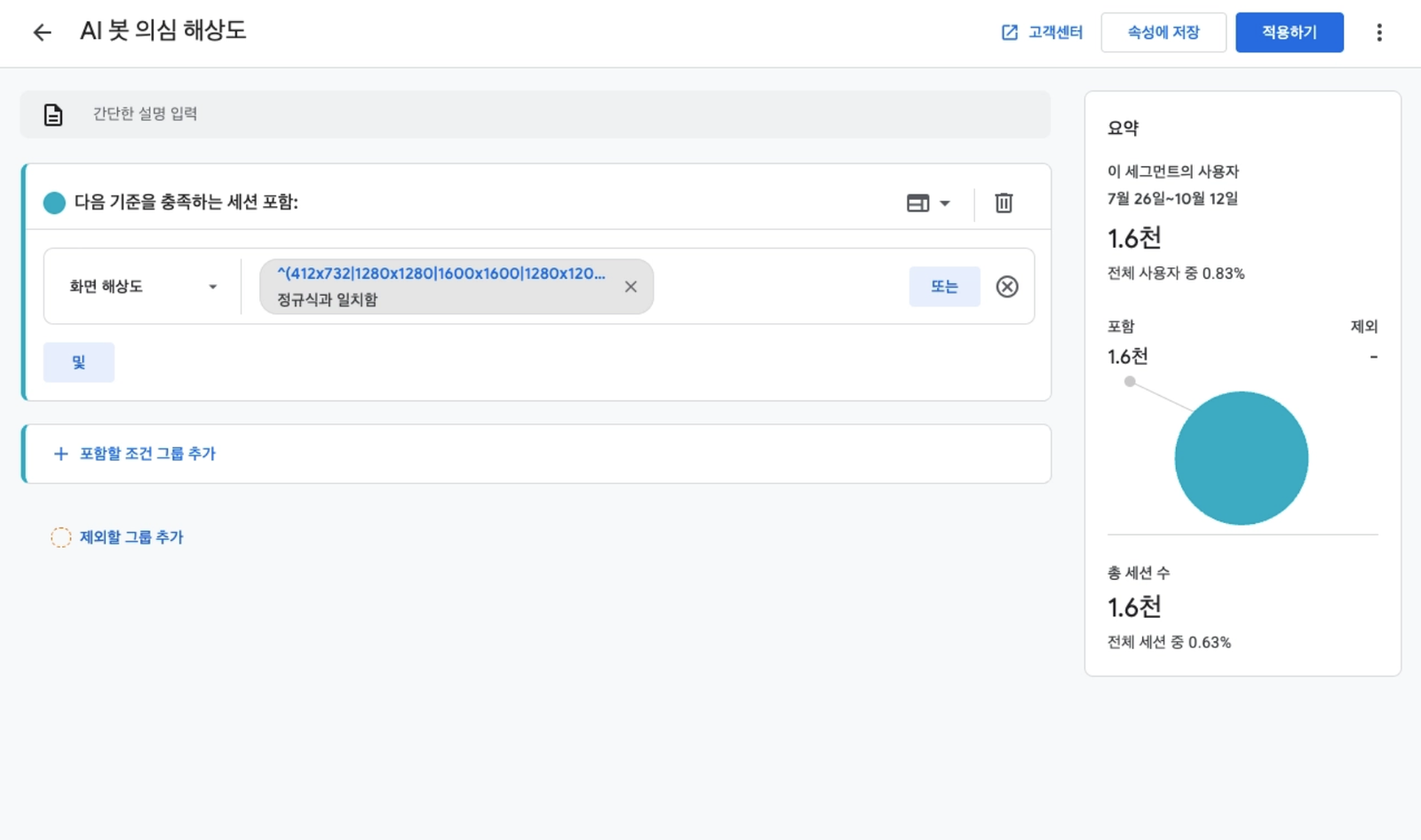Image resolution: width=1421 pixels, height=840 pixels.
Task: Expand the 화면 해상도 dimension dropdown
Action: click(x=143, y=287)
